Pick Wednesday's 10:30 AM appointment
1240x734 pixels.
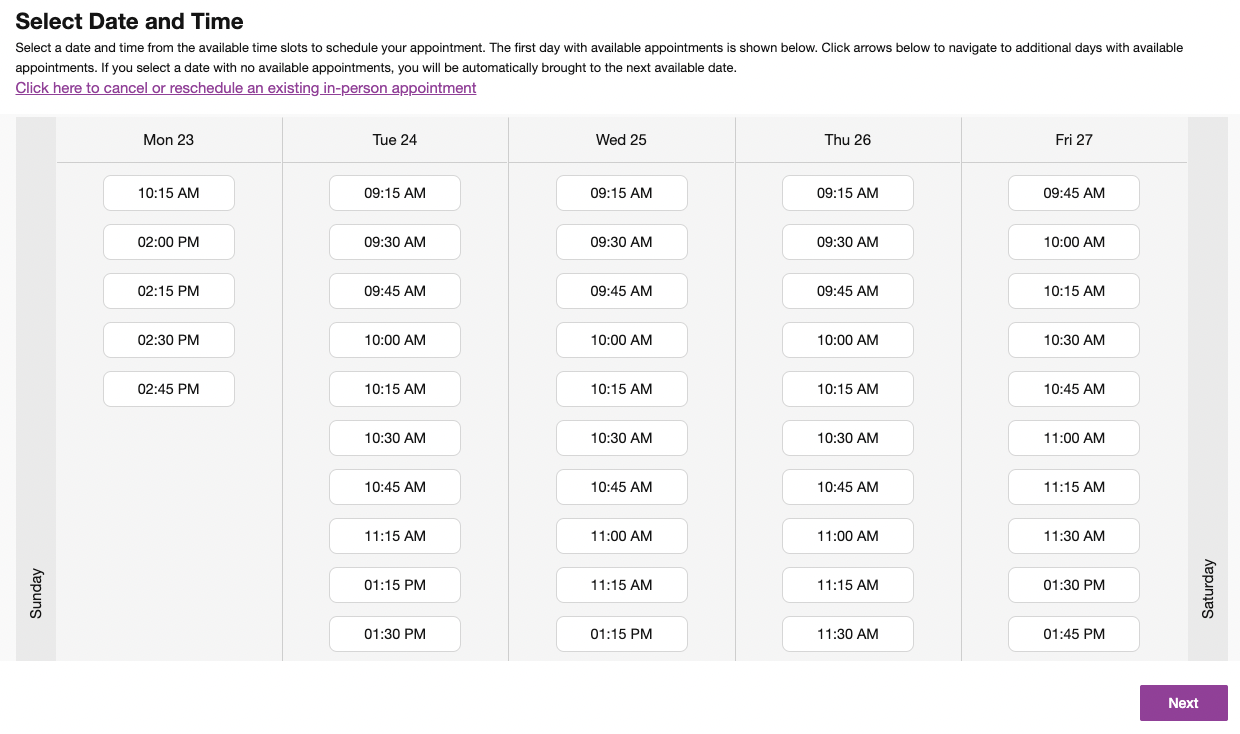622,438
